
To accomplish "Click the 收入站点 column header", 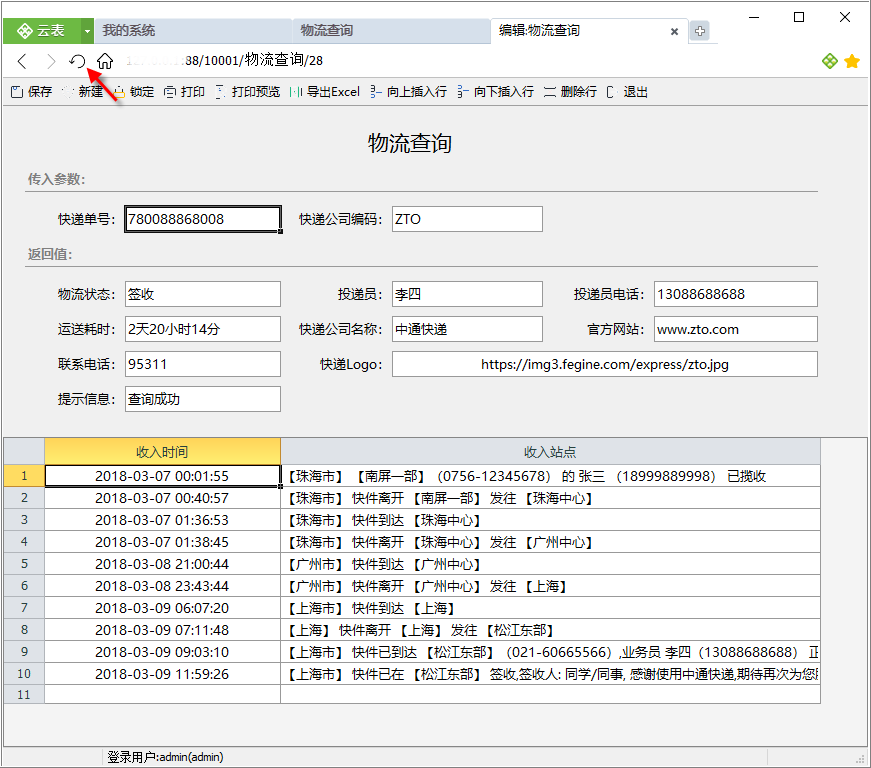I will click(550, 451).
